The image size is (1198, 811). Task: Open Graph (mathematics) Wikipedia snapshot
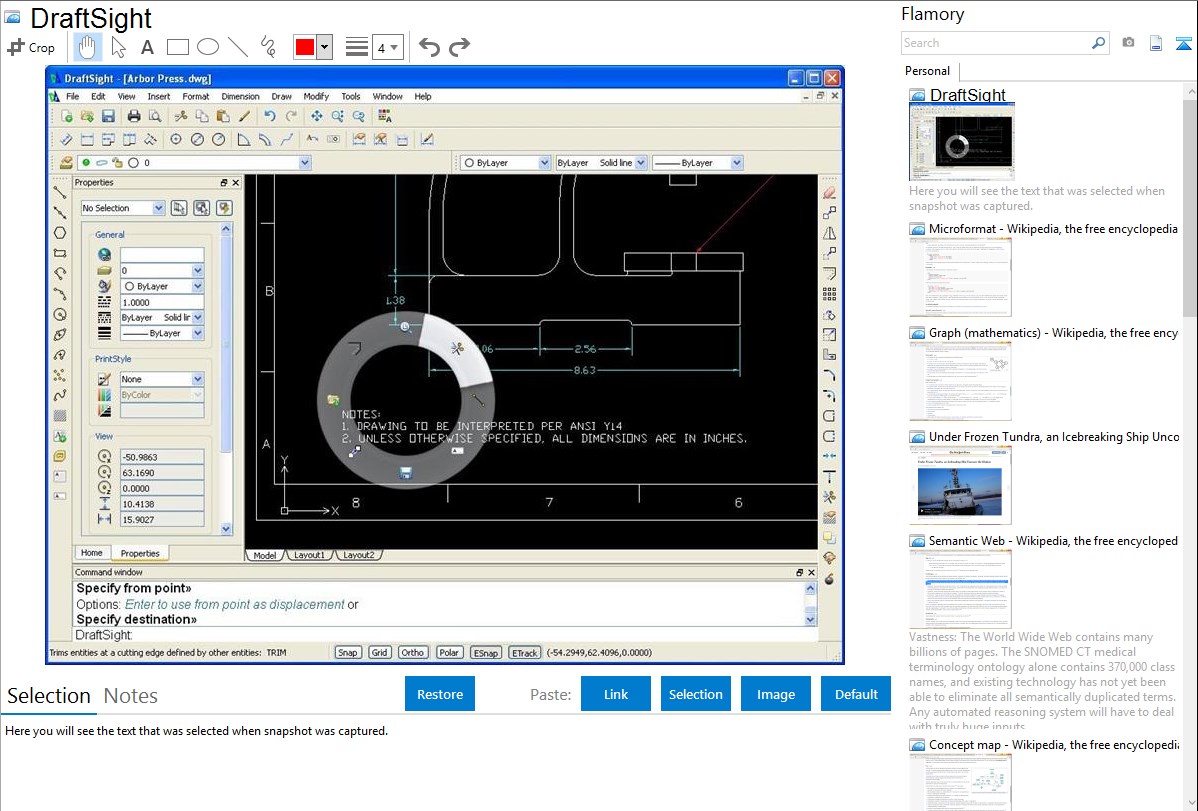(x=1053, y=333)
